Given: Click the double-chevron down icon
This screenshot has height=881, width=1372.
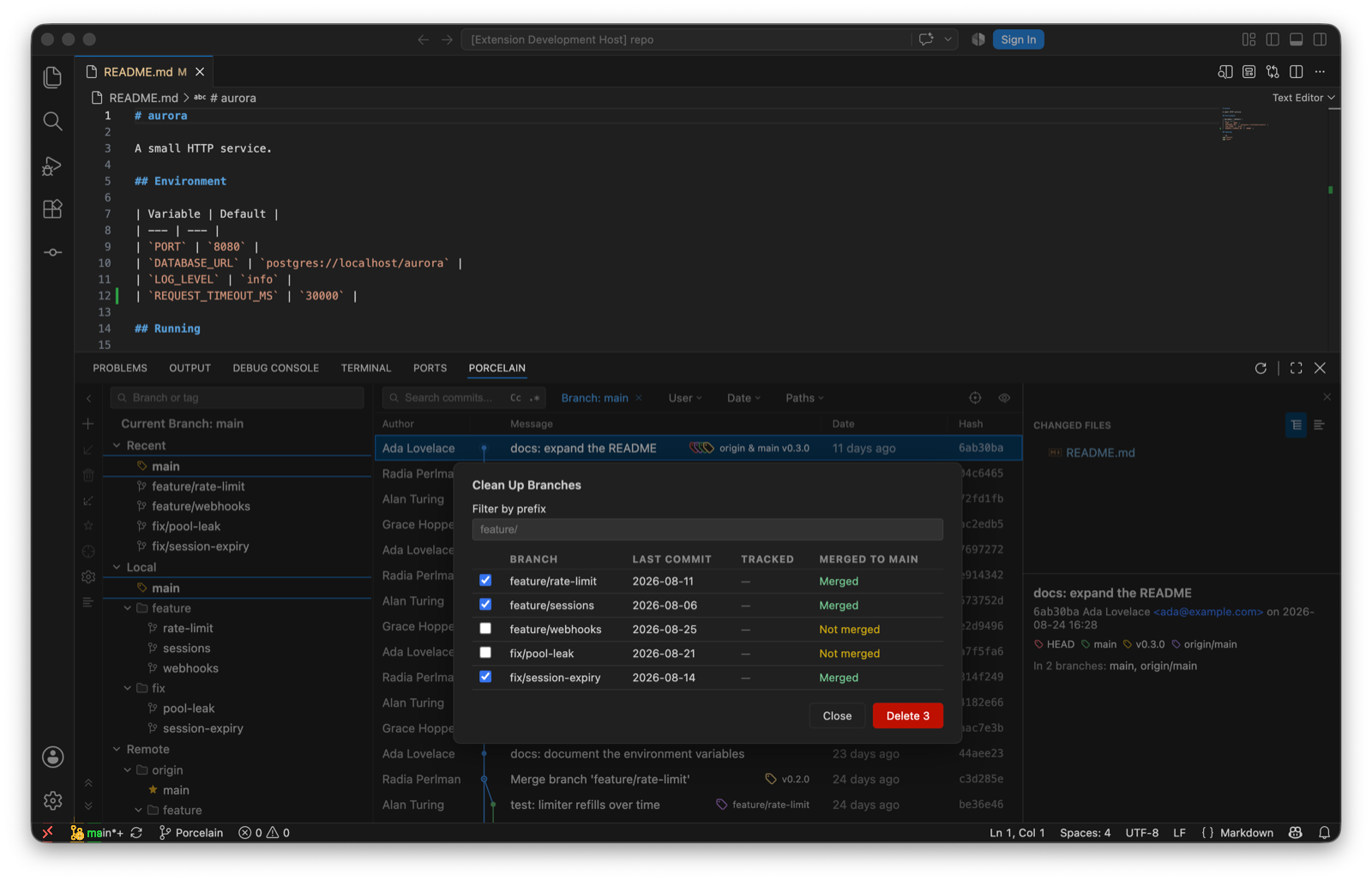Looking at the screenshot, I should pyautogui.click(x=88, y=806).
